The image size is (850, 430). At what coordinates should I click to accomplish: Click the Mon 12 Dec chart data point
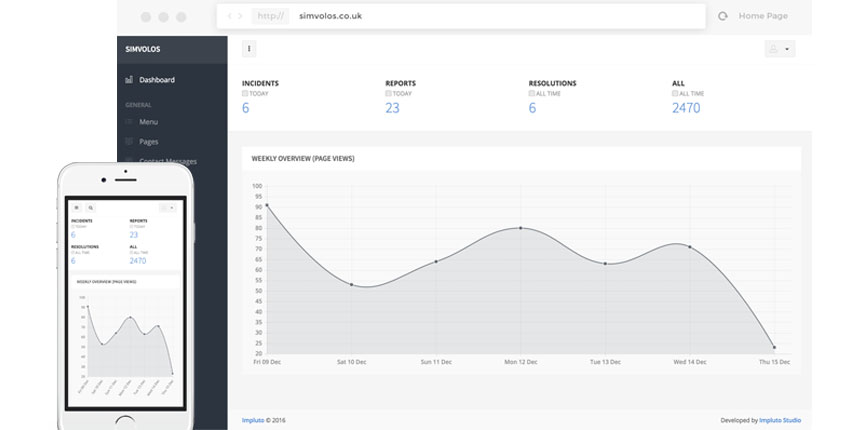point(520,228)
